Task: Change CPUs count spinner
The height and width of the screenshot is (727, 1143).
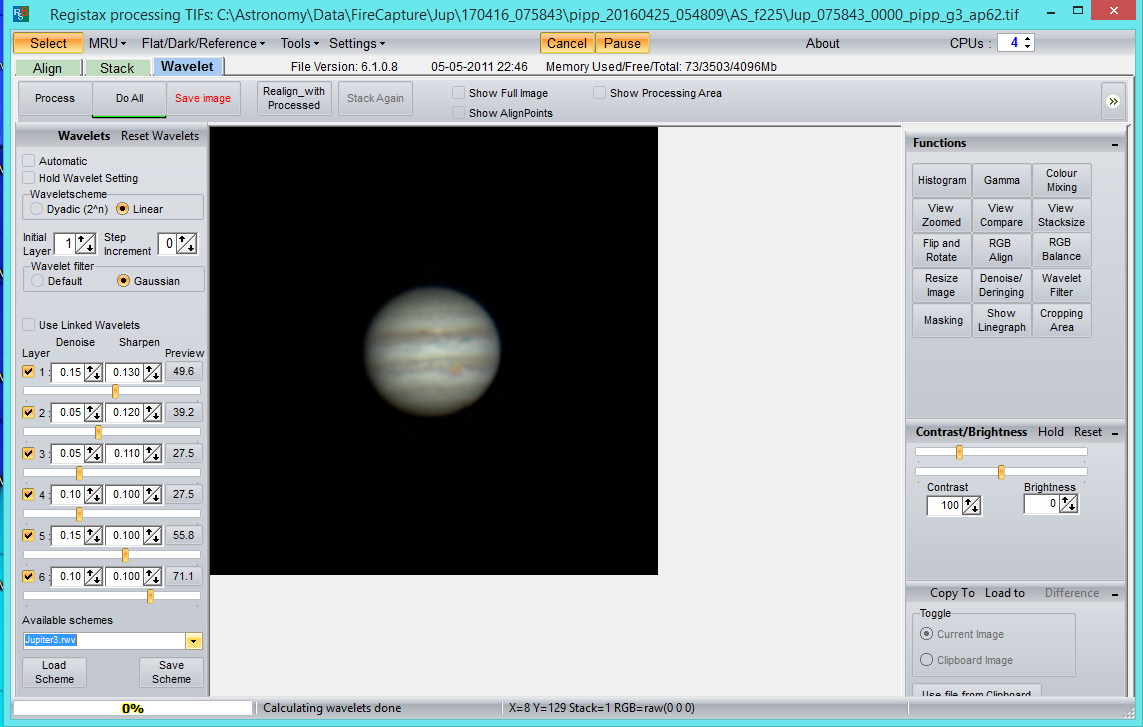Action: pyautogui.click(x=1028, y=43)
